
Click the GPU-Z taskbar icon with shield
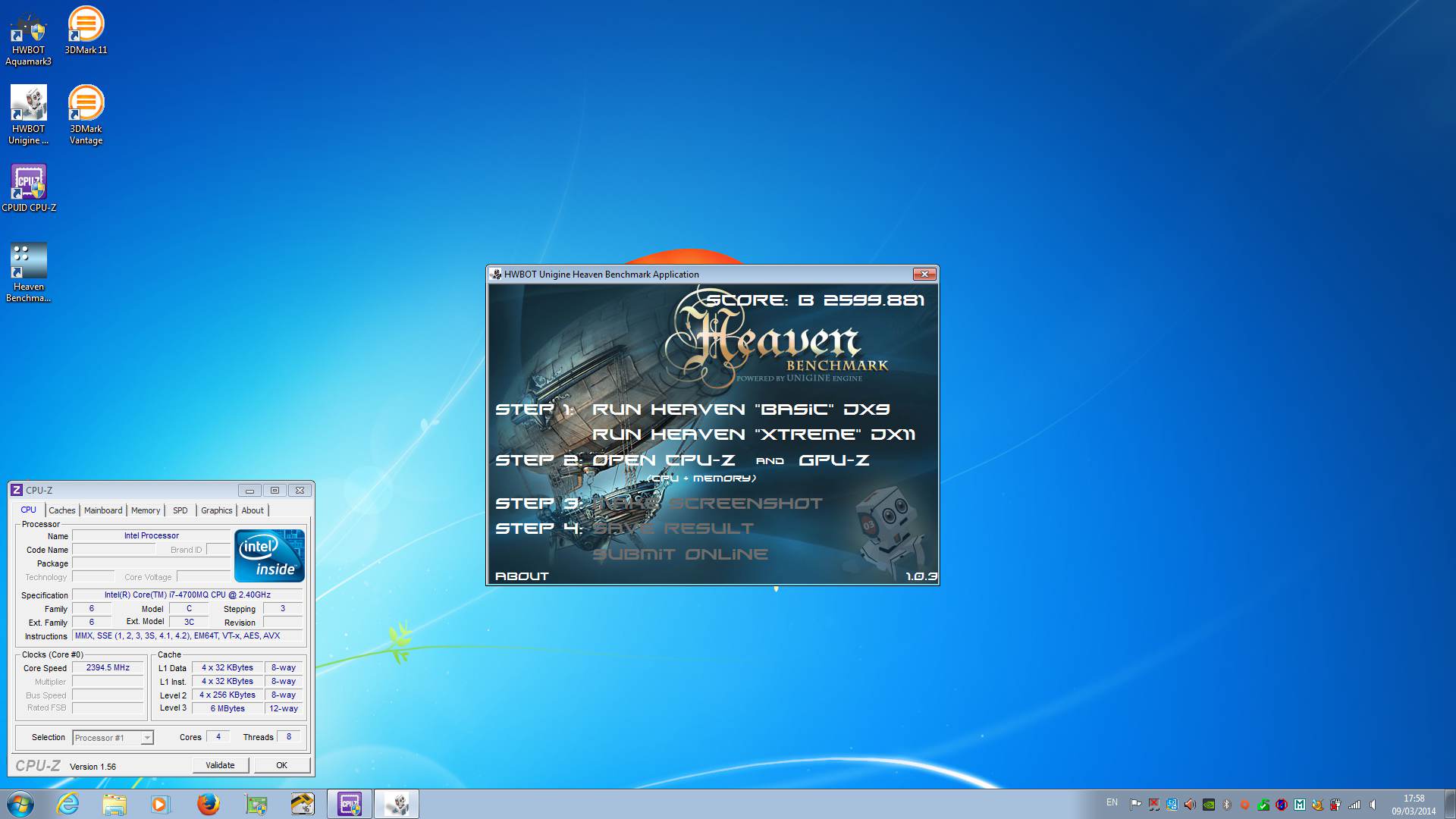(x=256, y=804)
